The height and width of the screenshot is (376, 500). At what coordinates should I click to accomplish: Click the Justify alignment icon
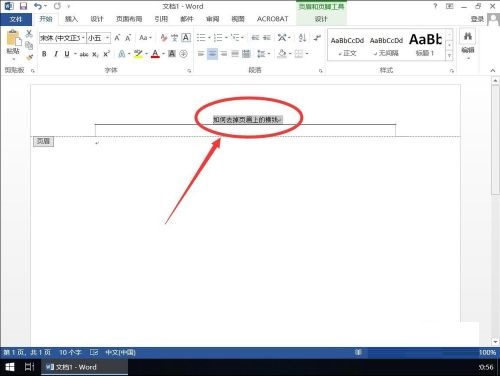(235, 54)
